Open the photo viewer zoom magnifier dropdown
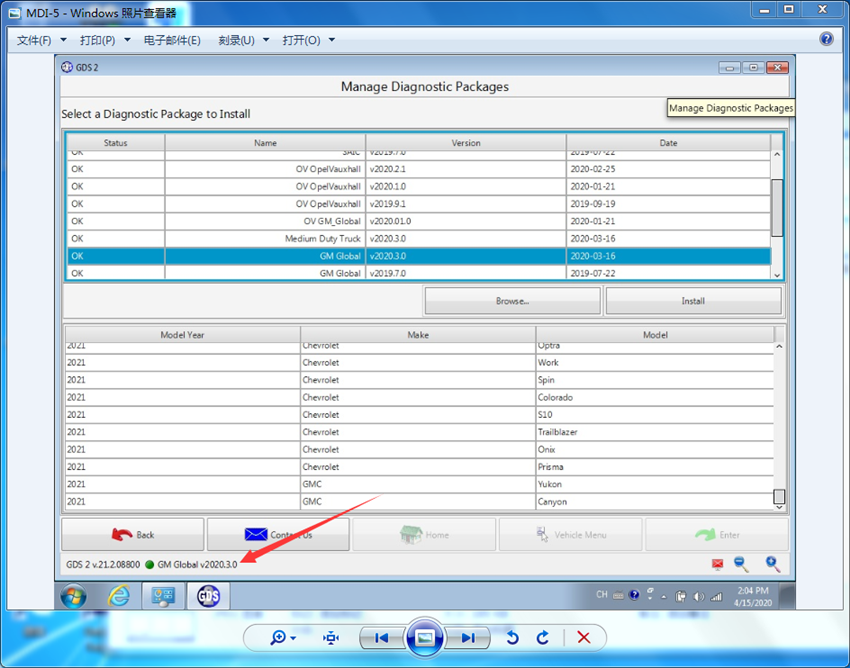Screen dimensions: 850x668 click(x=282, y=638)
